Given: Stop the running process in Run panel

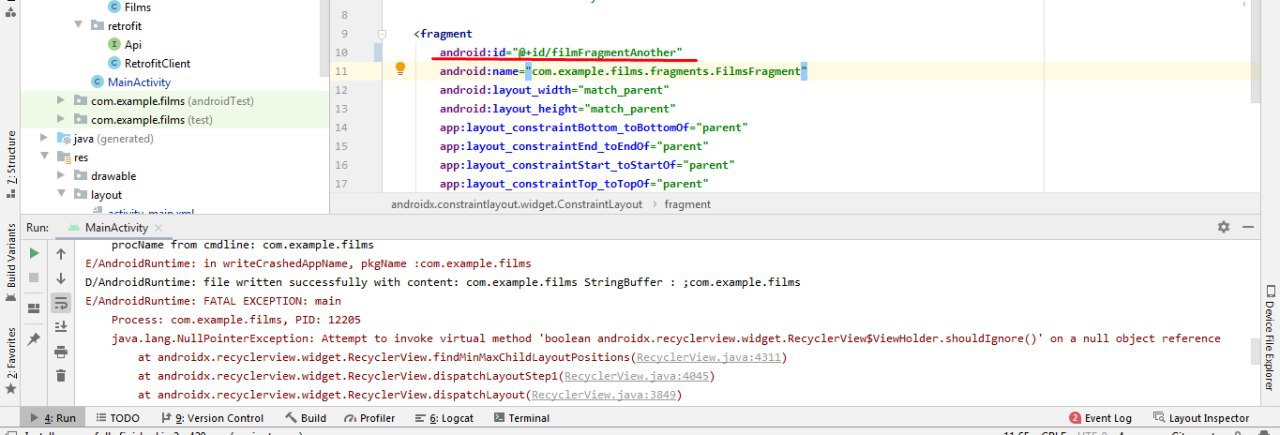Looking at the screenshot, I should tap(35, 277).
